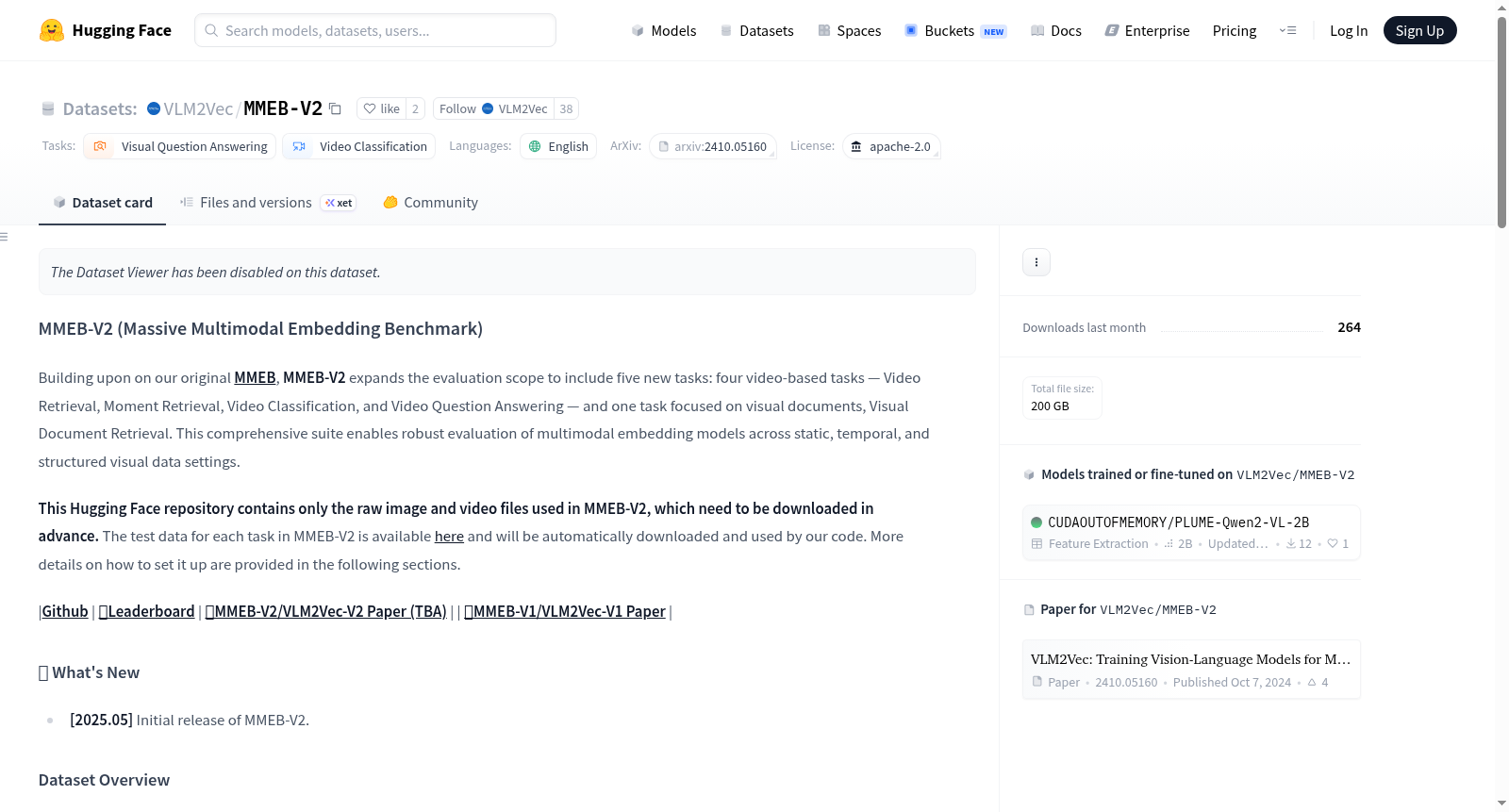Open the arxiv:2410.05160 tag
The width and height of the screenshot is (1509, 812).
click(713, 146)
